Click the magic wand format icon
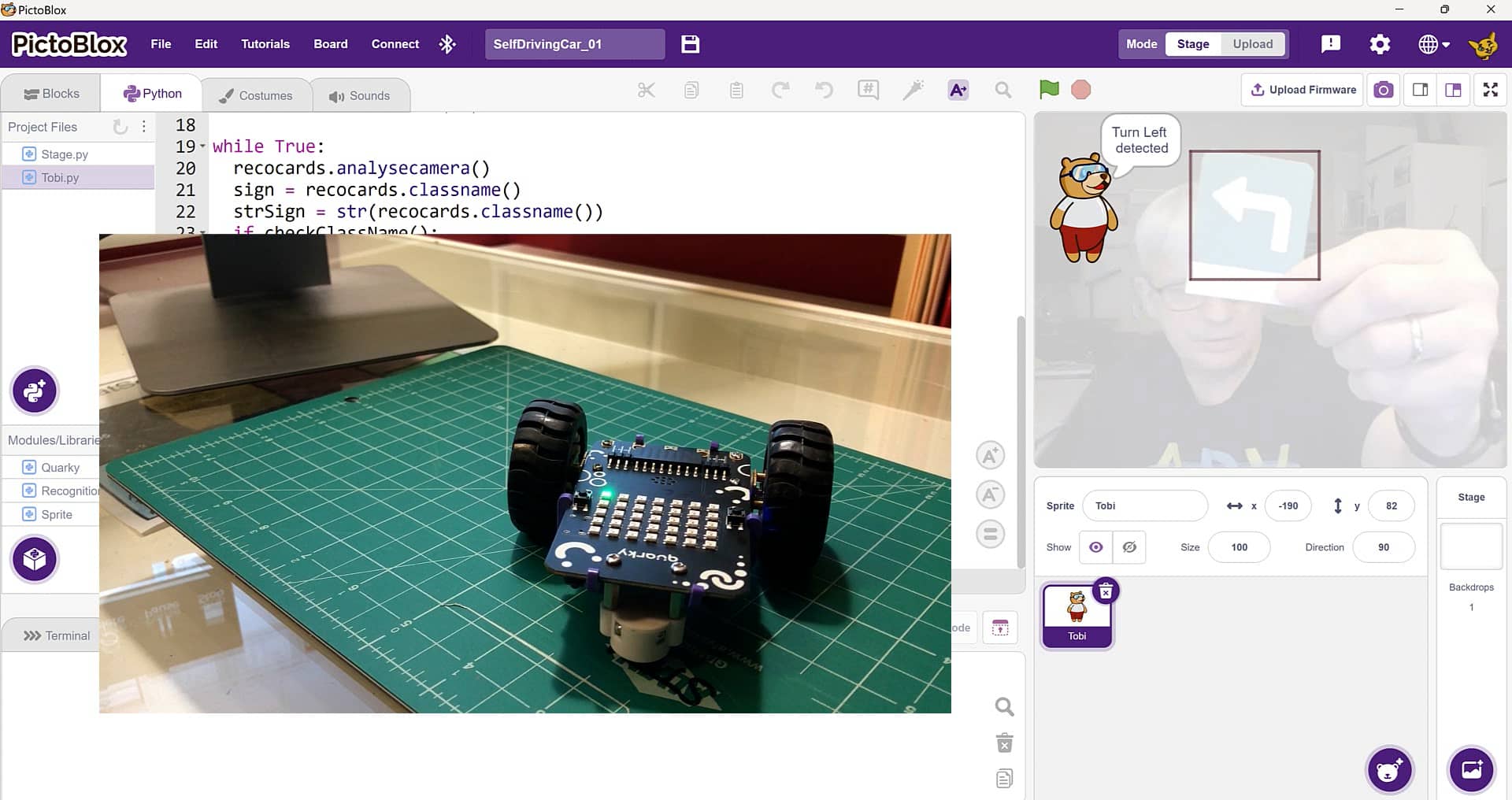 (913, 90)
